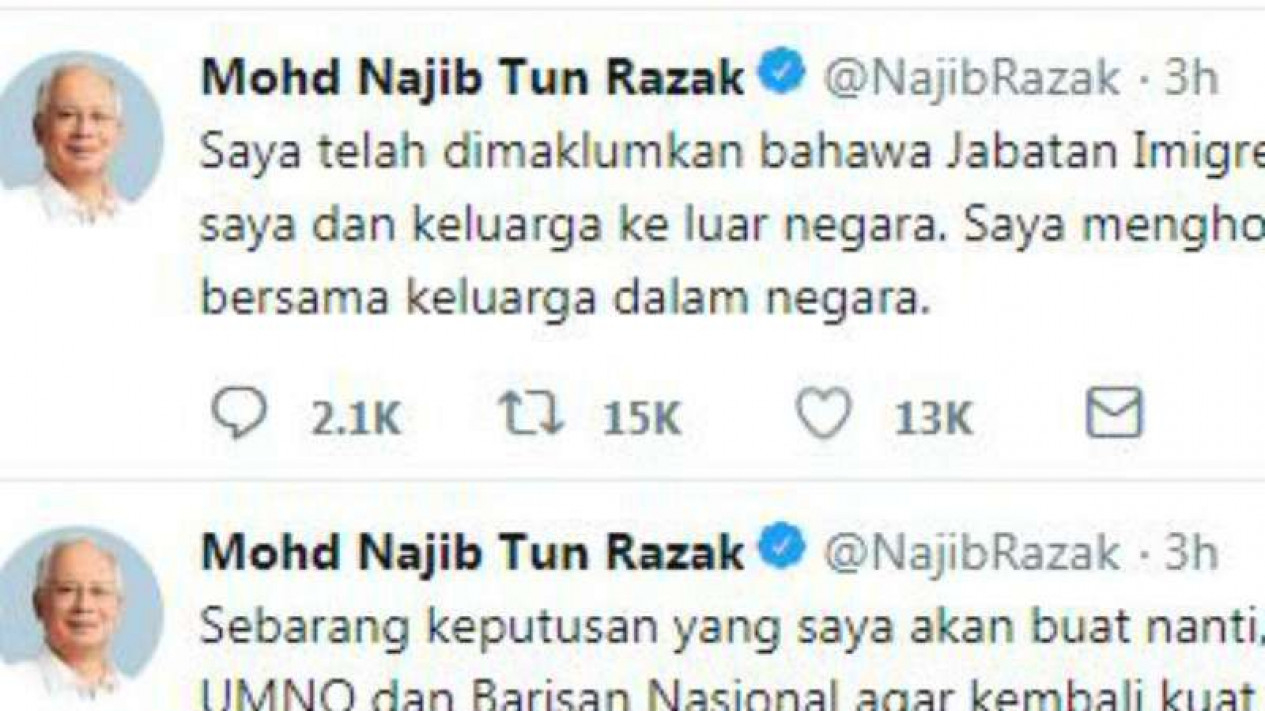Screen dimensions: 1265x711
Task: Click the retweet icon on first tweet
Action: [531, 414]
